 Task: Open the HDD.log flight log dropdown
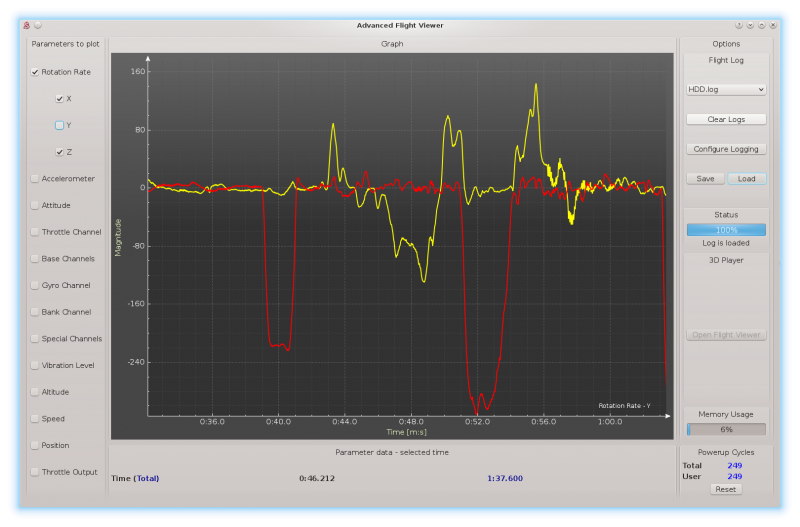point(726,89)
